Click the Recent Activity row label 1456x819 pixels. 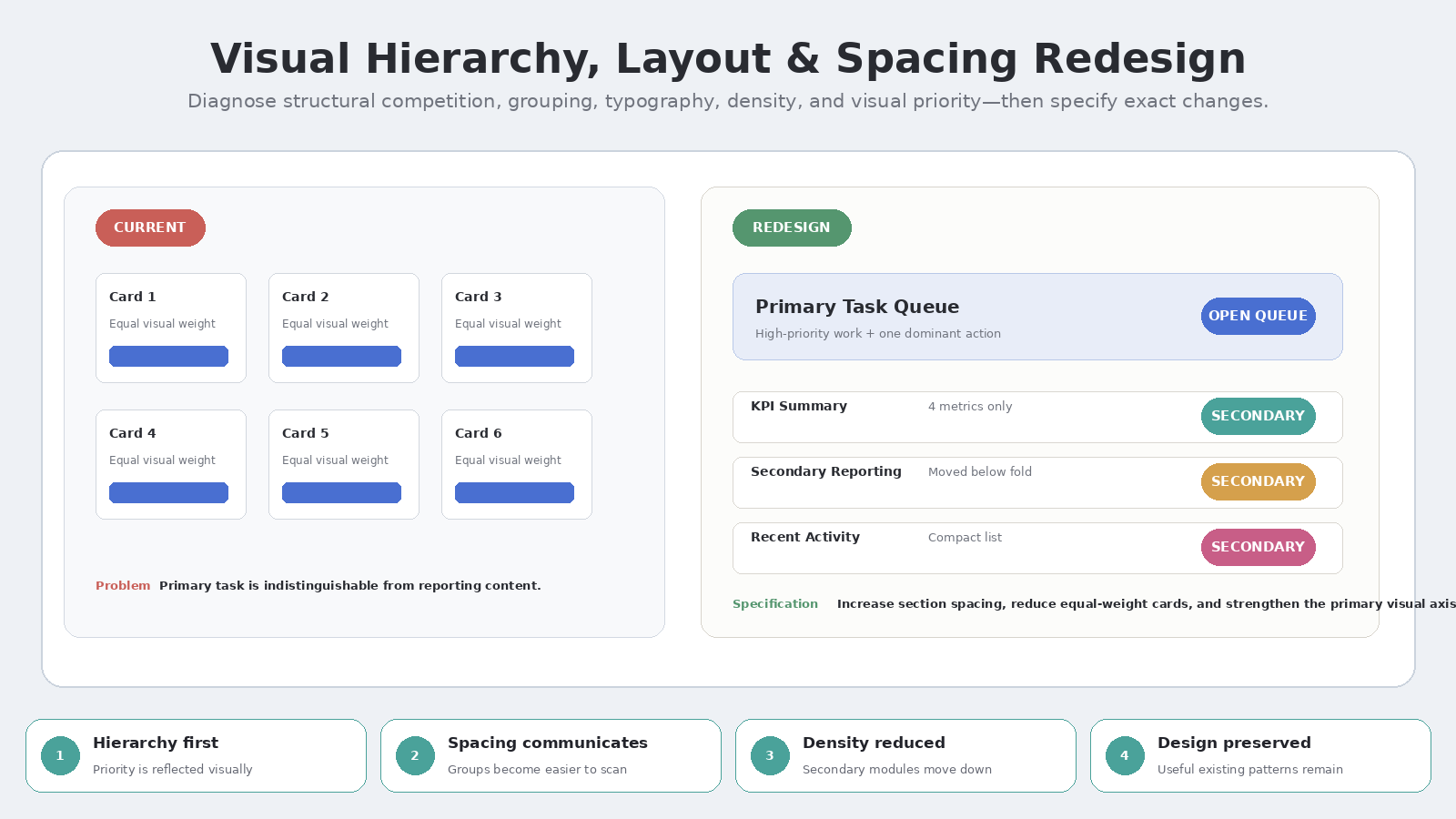[805, 537]
